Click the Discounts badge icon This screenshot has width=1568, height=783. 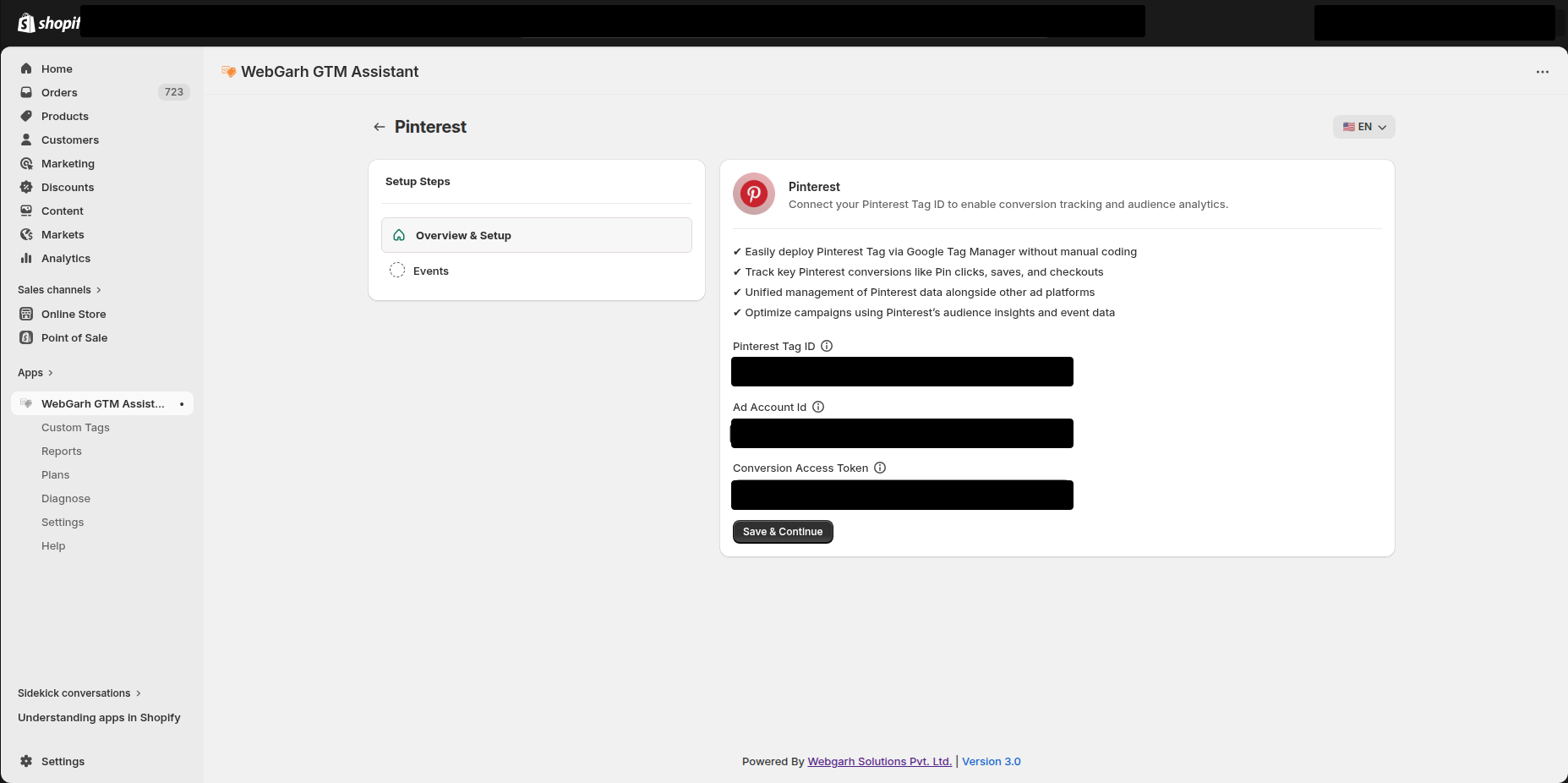tap(26, 187)
